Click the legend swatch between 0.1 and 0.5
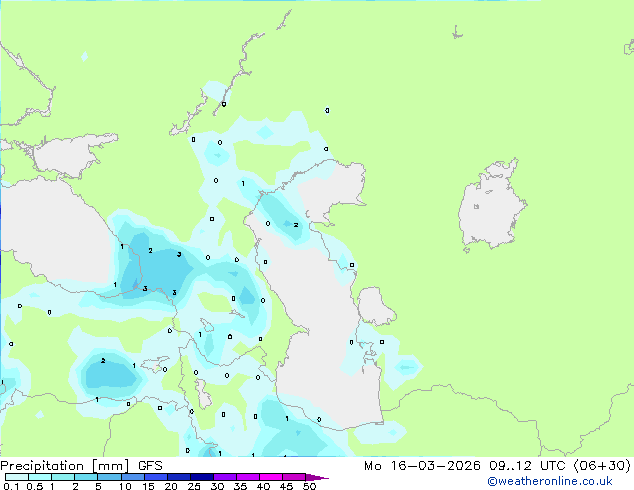Screen dimensions: 634x490 coord(17,477)
